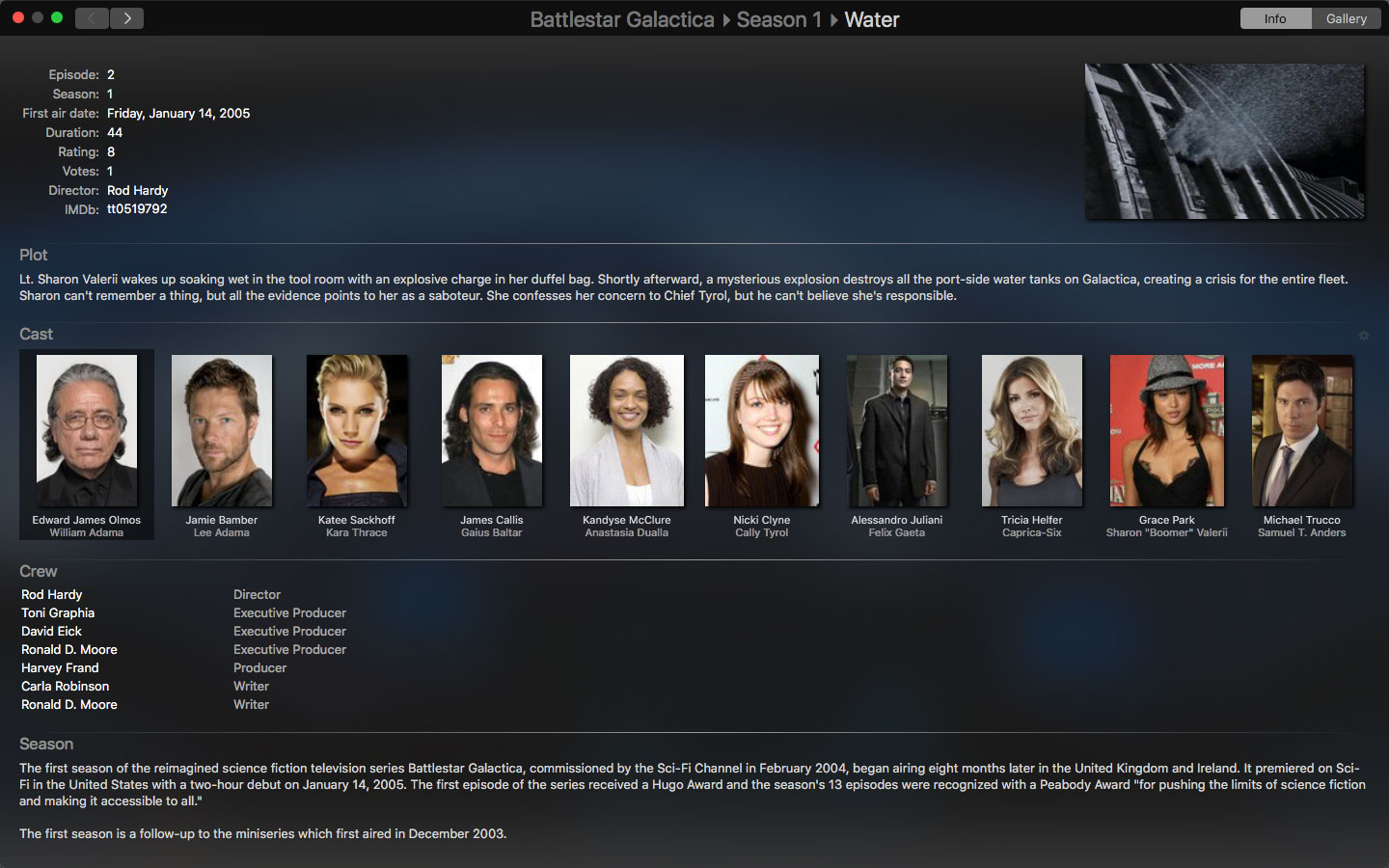
Task: Click the Director role label in crew
Action: [258, 594]
